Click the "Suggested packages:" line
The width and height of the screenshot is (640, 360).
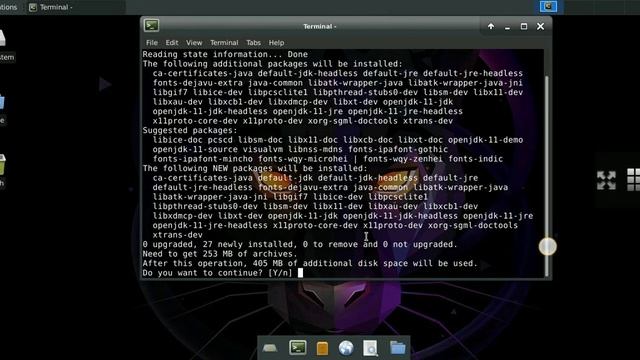[x=190, y=131]
